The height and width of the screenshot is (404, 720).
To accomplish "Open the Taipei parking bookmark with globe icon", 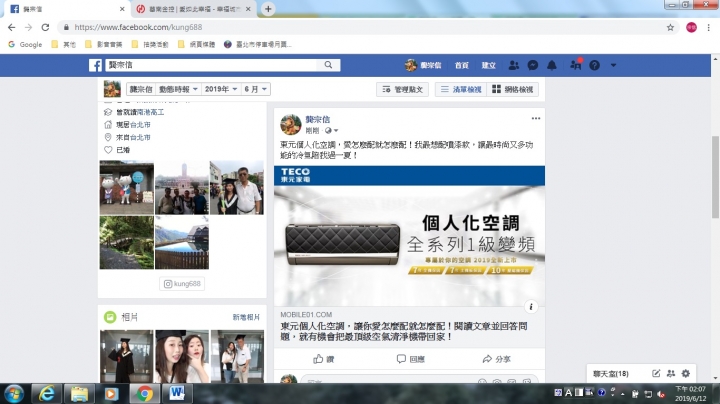I will click(257, 45).
